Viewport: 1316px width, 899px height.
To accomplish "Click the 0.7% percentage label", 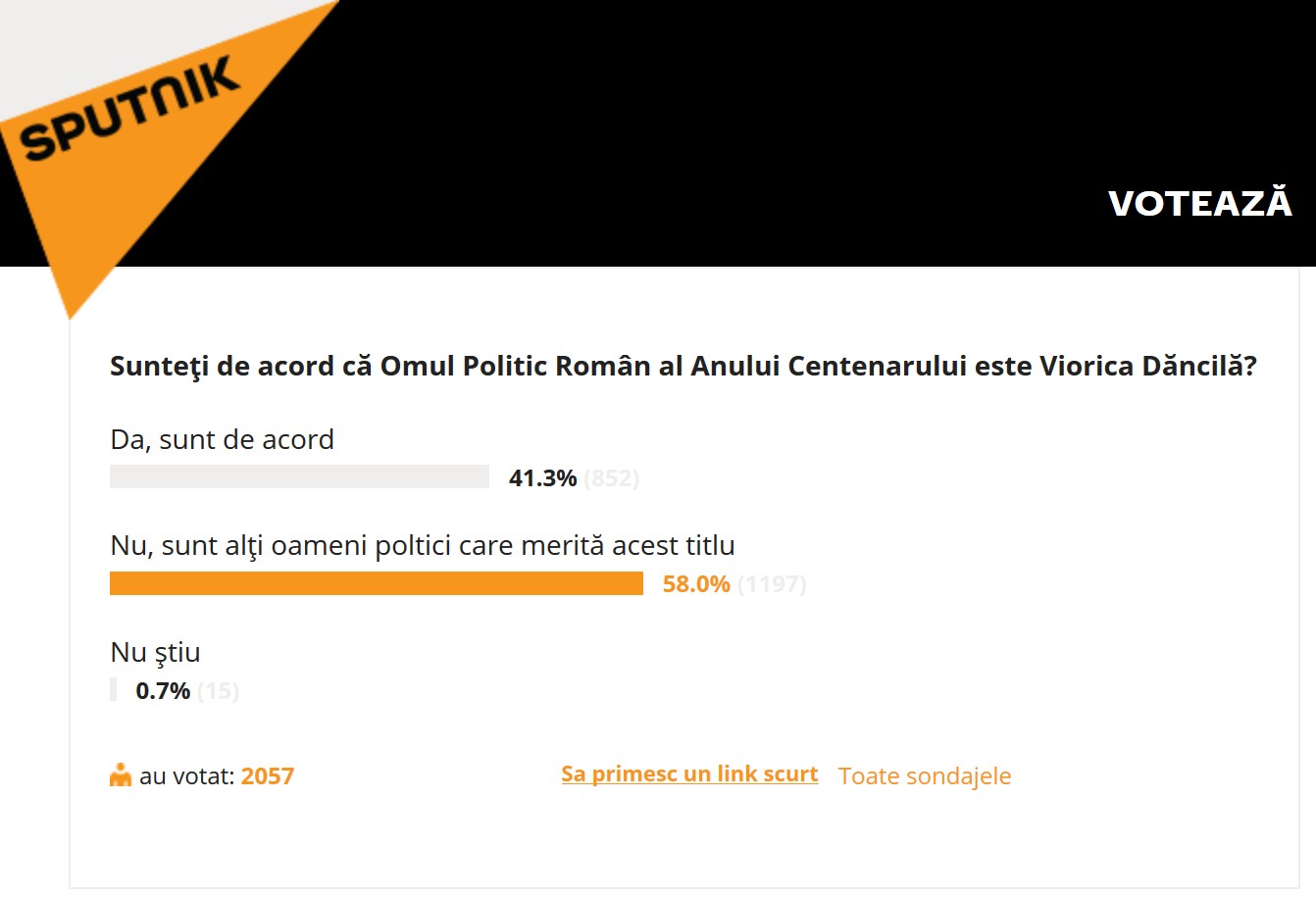I will click(x=163, y=691).
